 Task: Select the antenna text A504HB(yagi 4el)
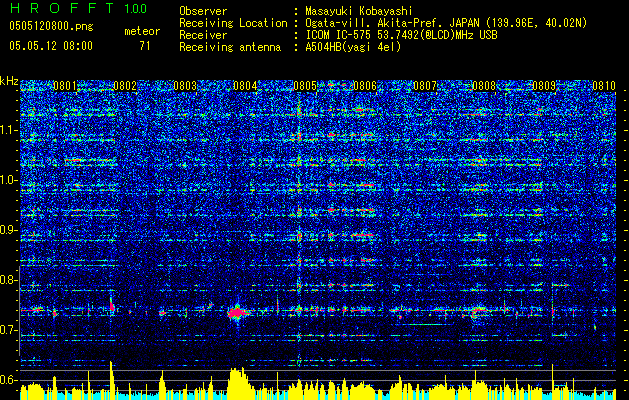353,47
